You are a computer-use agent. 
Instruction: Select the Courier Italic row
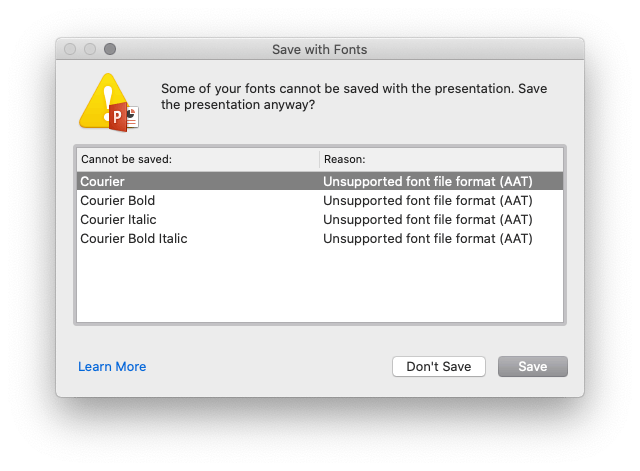click(118, 220)
